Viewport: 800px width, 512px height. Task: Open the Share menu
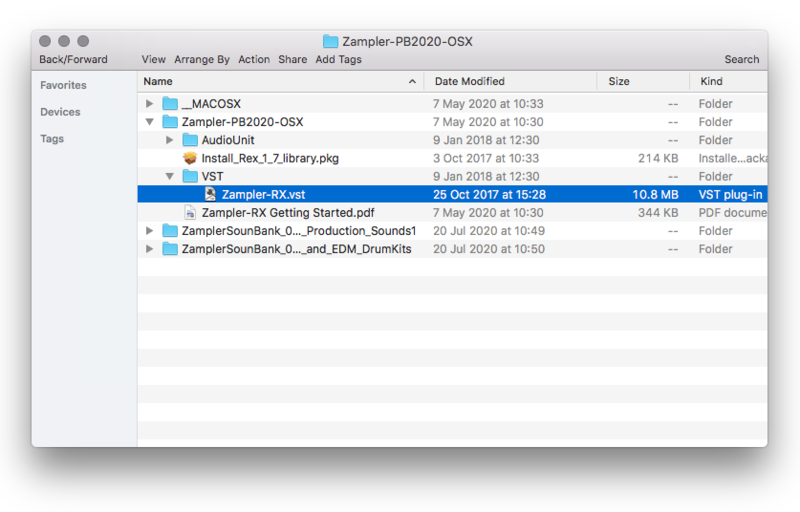pyautogui.click(x=292, y=59)
